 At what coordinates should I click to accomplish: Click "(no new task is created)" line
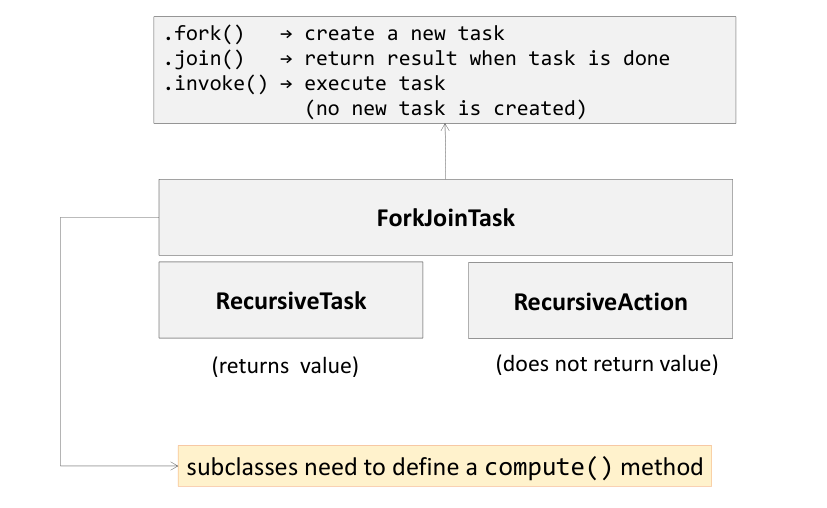click(x=445, y=108)
